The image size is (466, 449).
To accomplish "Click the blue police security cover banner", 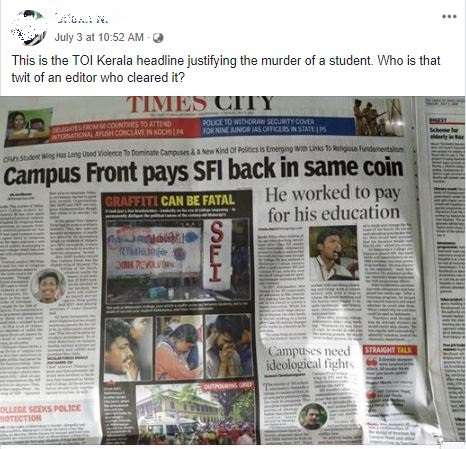I will [278, 126].
